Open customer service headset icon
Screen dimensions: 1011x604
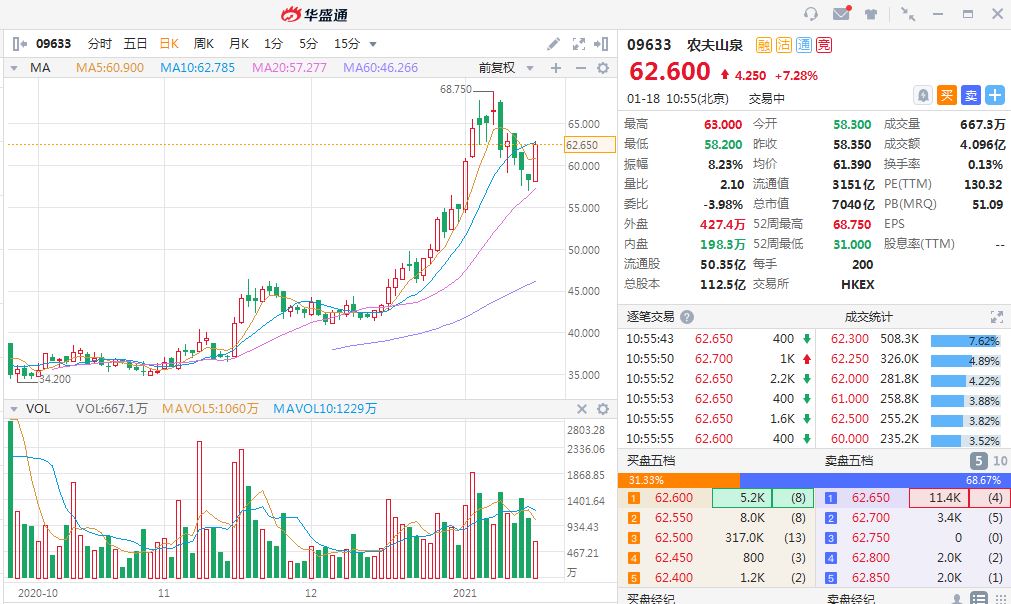point(811,14)
